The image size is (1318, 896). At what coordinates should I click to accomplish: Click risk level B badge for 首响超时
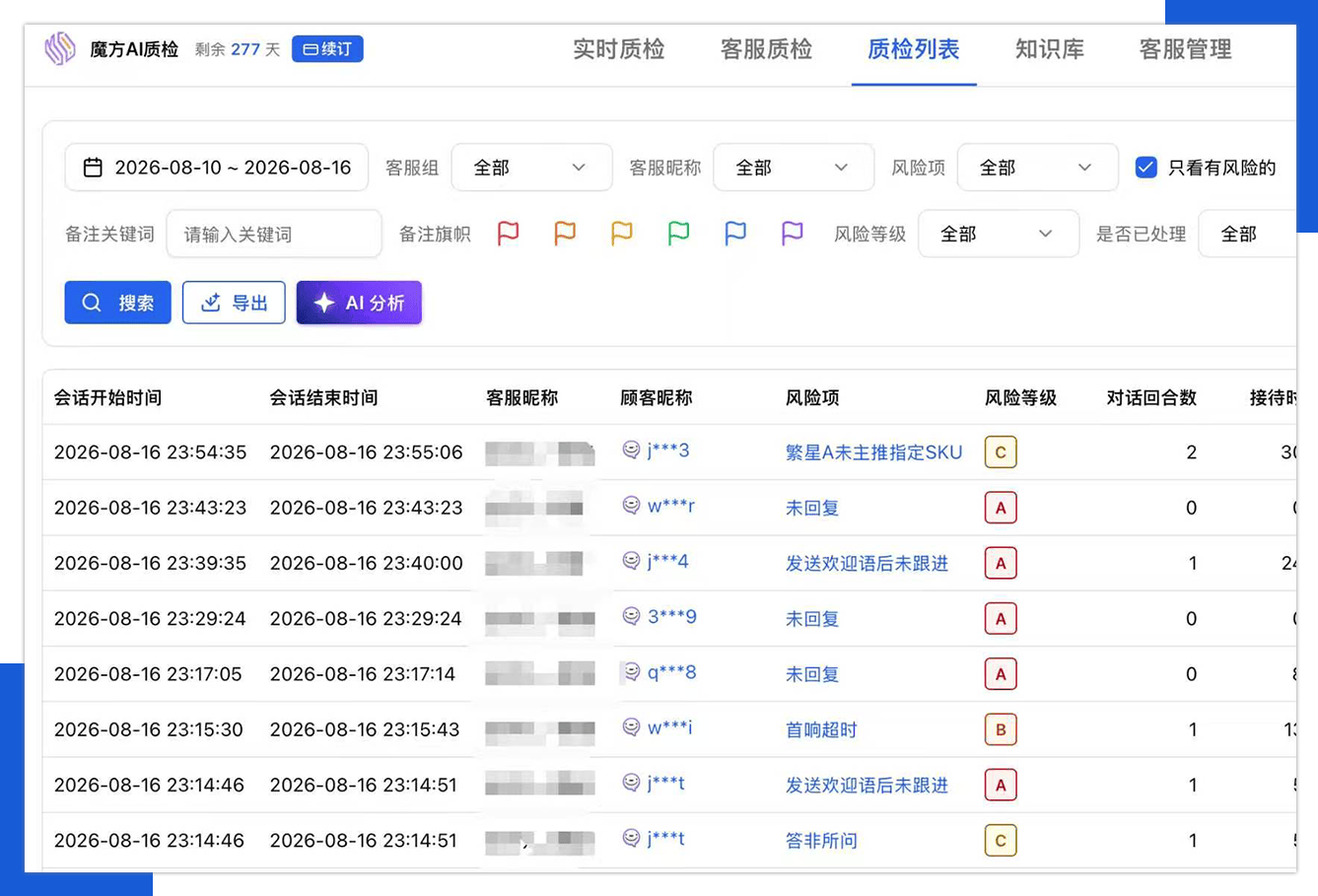tap(1001, 729)
